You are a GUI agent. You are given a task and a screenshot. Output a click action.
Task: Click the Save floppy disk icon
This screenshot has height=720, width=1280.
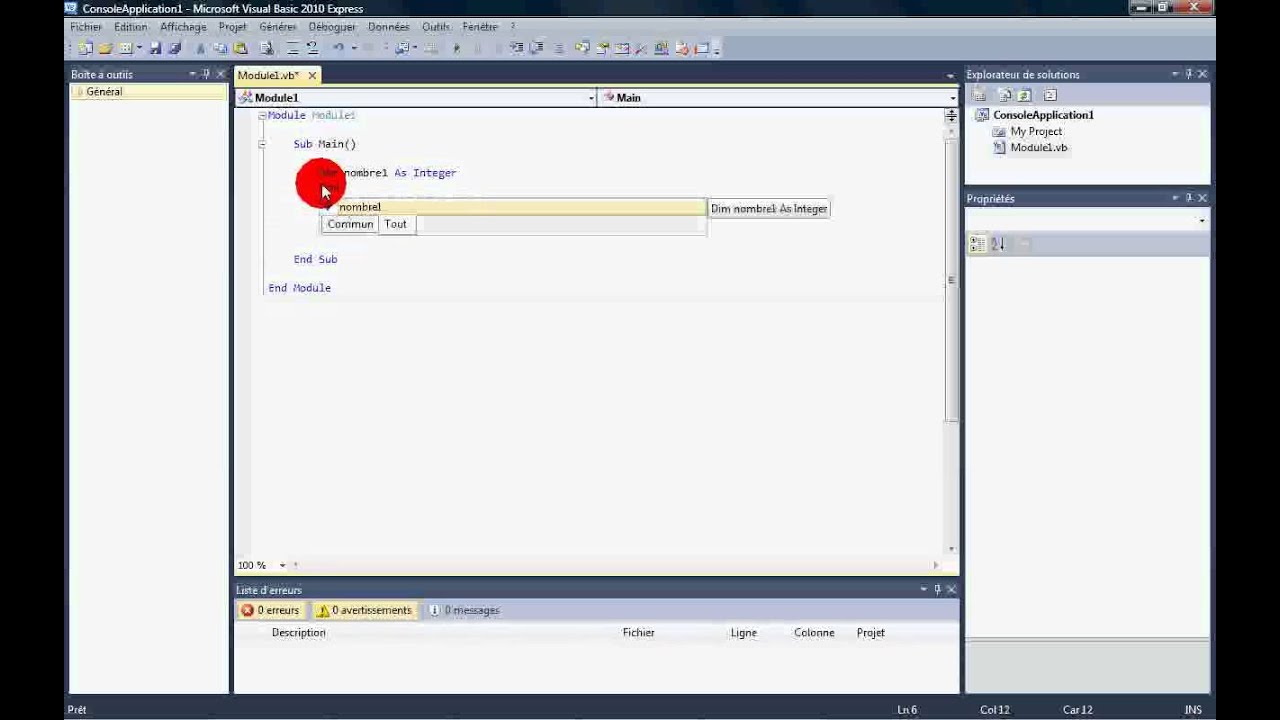tap(155, 48)
